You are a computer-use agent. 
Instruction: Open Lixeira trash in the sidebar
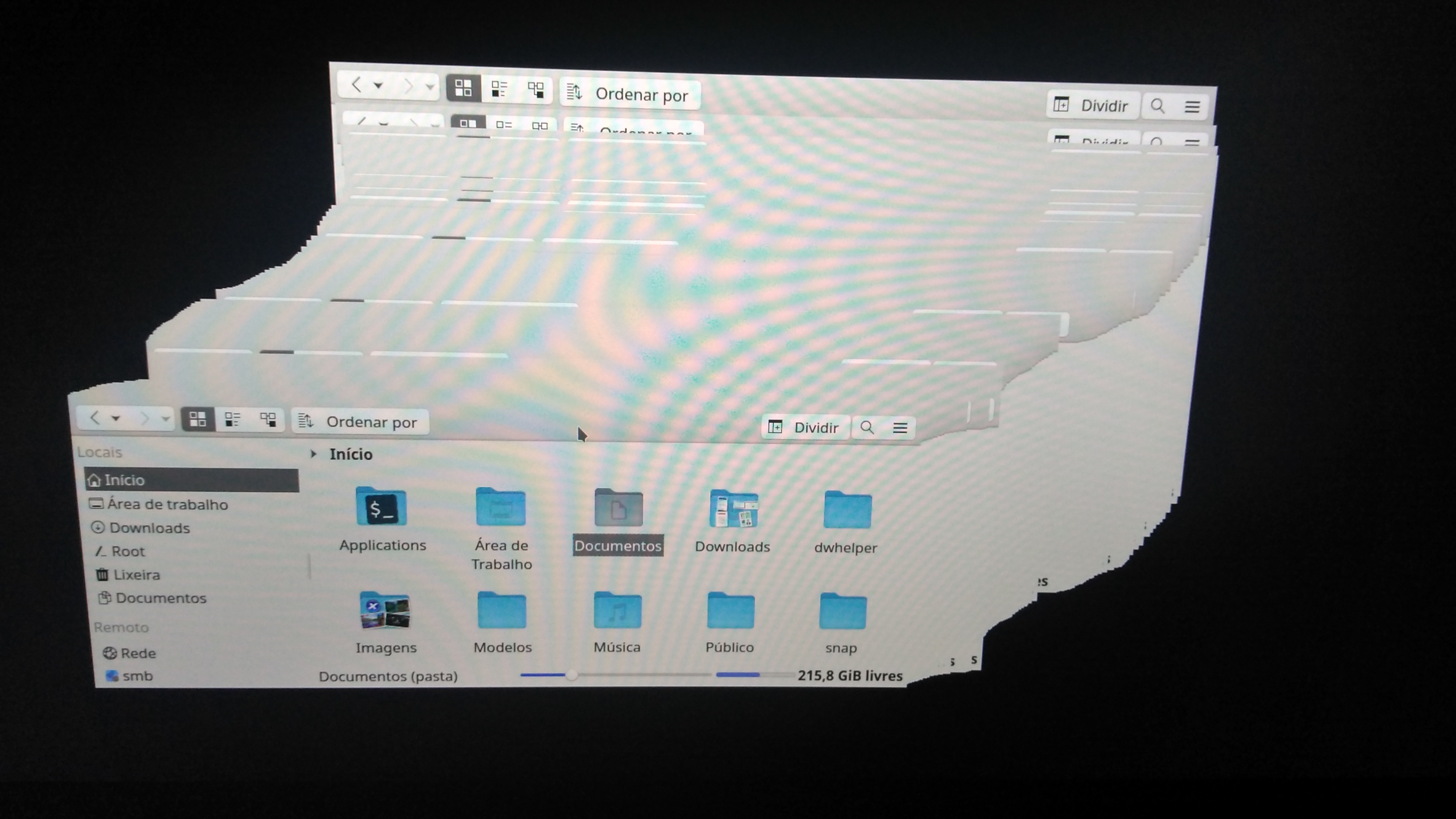(128, 575)
